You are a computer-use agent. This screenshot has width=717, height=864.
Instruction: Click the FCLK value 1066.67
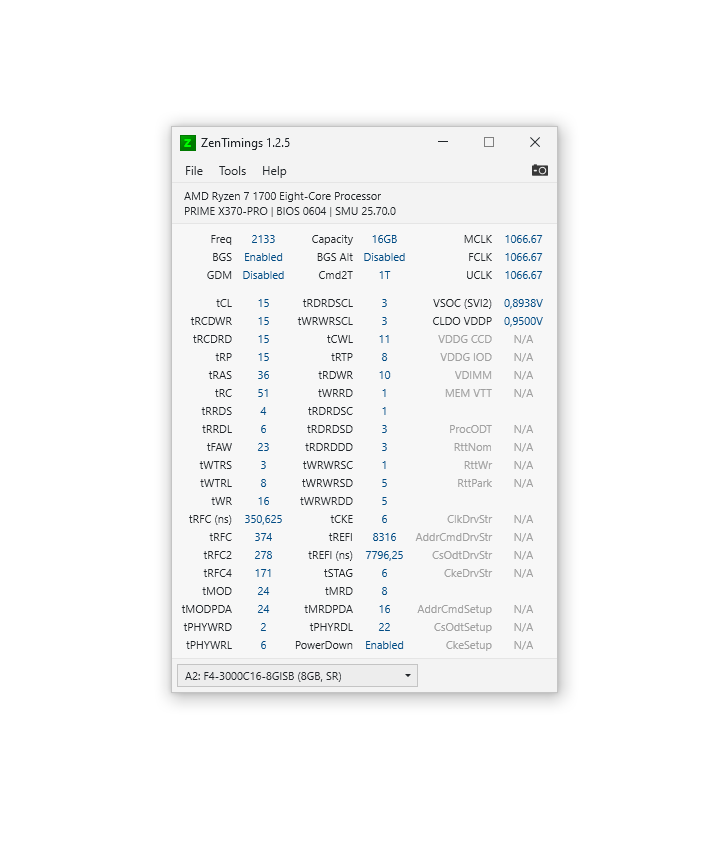tap(523, 257)
